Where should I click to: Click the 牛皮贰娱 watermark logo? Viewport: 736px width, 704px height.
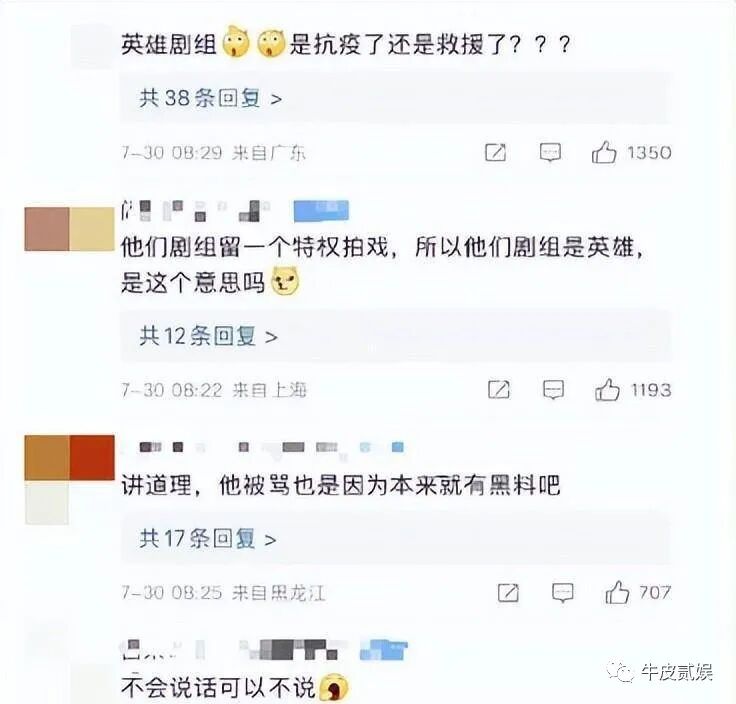coord(661,672)
